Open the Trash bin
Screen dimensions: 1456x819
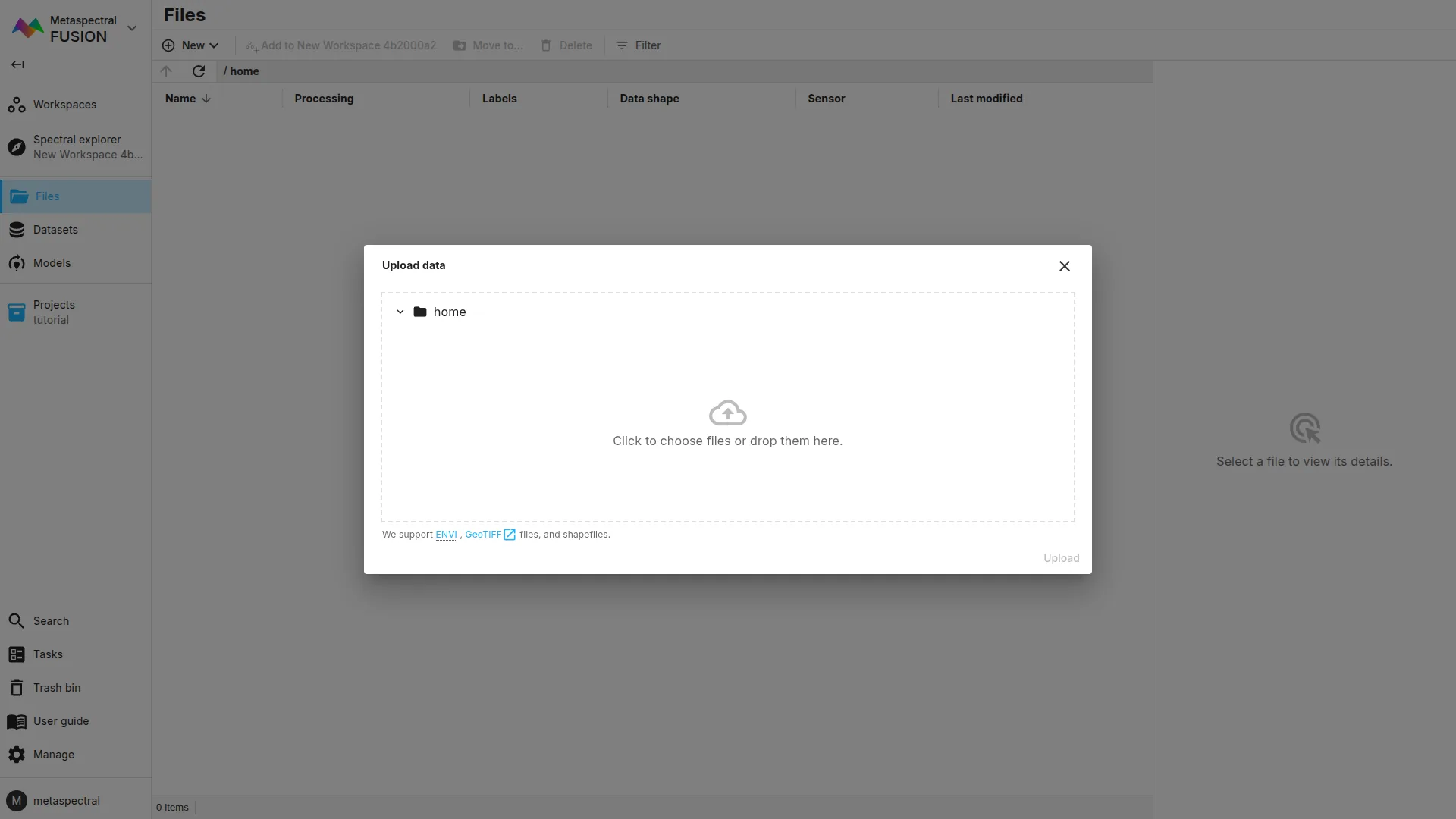[x=56, y=688]
